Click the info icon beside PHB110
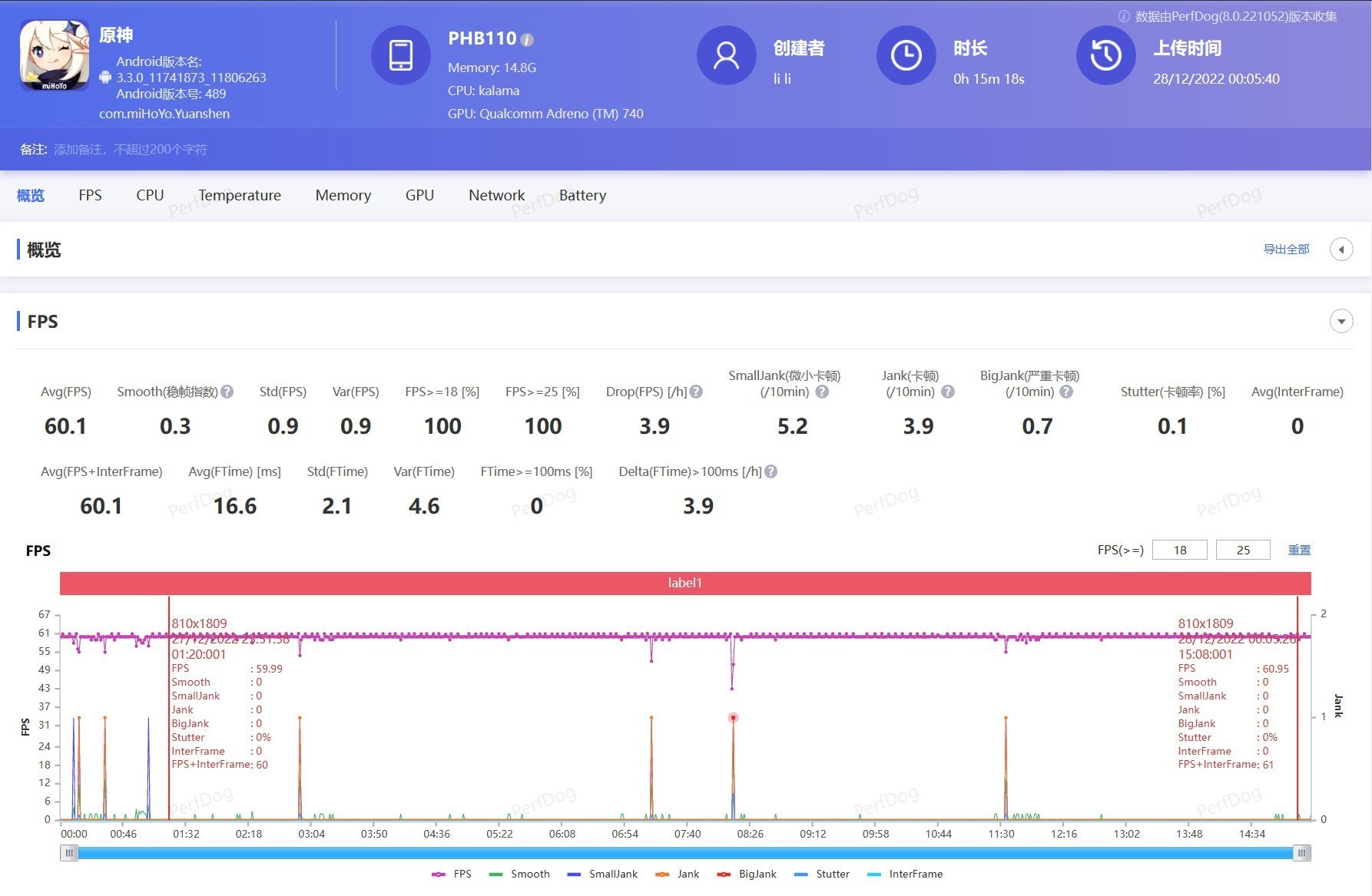 pyautogui.click(x=527, y=40)
